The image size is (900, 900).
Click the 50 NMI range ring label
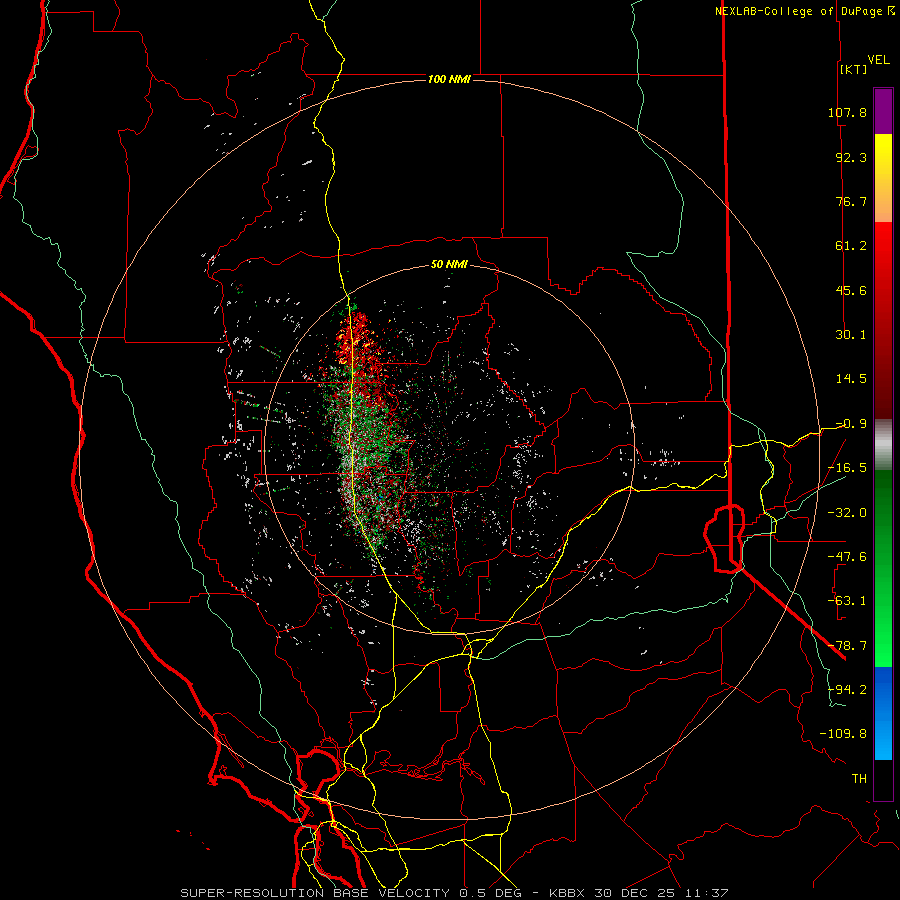pos(449,265)
